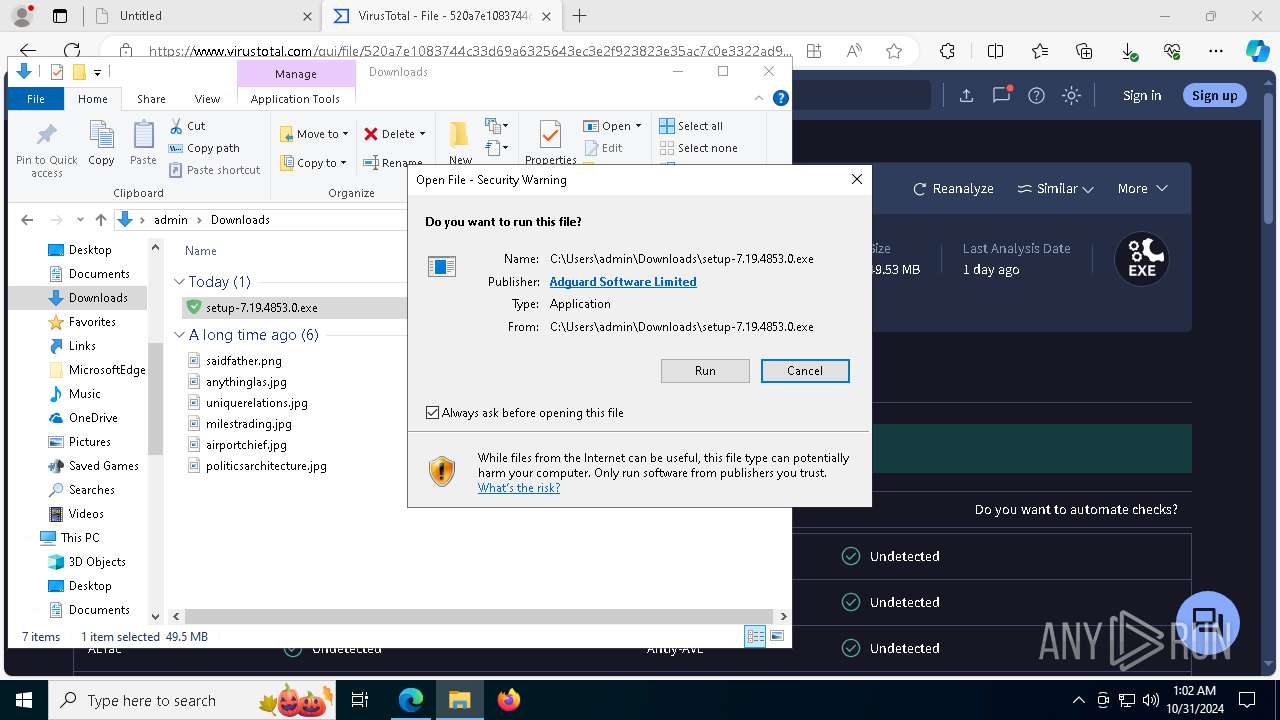Screen dimensions: 1280x720
Task: Switch to large icons view icon
Action: pos(777,636)
